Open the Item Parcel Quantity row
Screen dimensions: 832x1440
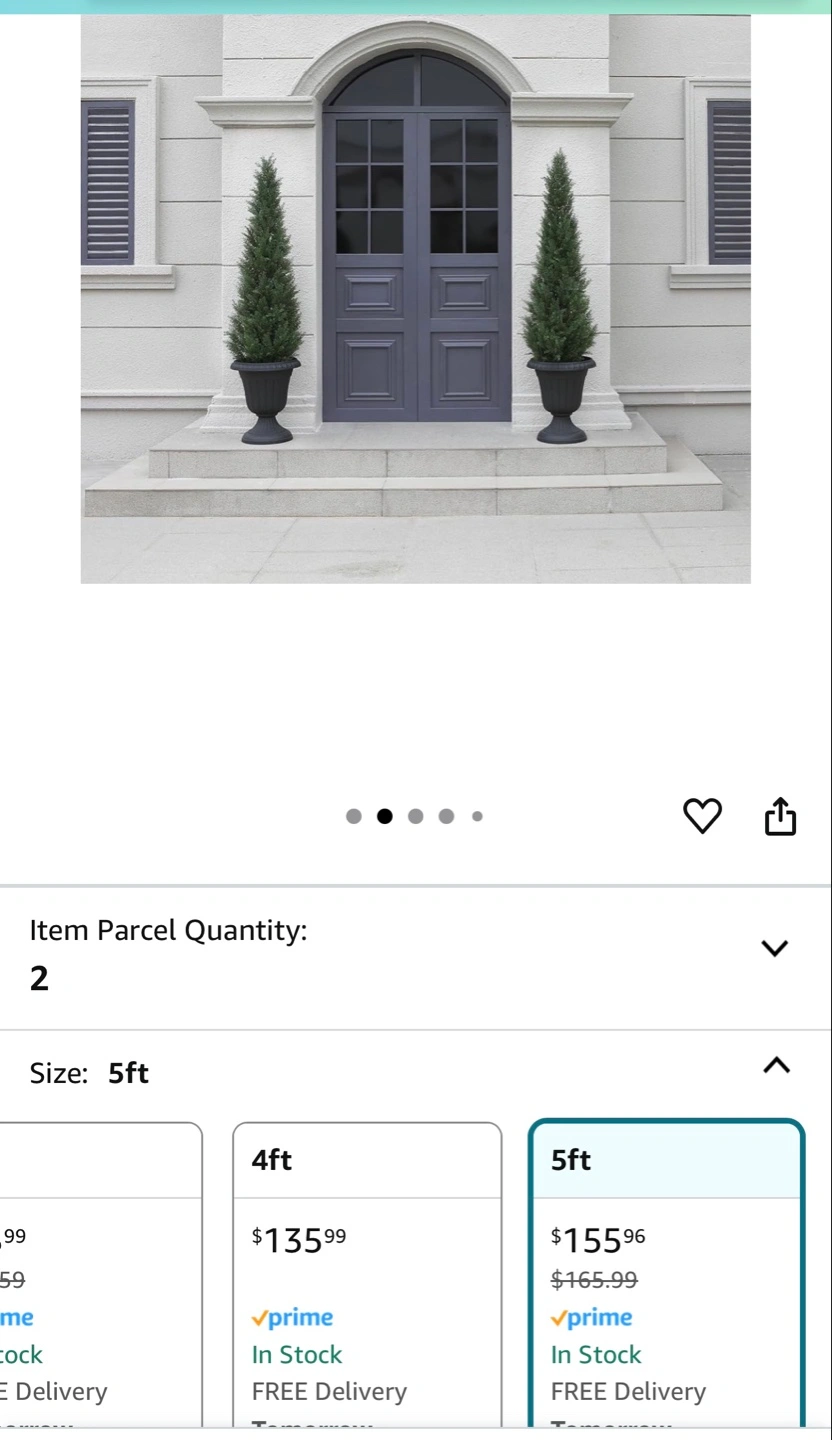coord(416,958)
